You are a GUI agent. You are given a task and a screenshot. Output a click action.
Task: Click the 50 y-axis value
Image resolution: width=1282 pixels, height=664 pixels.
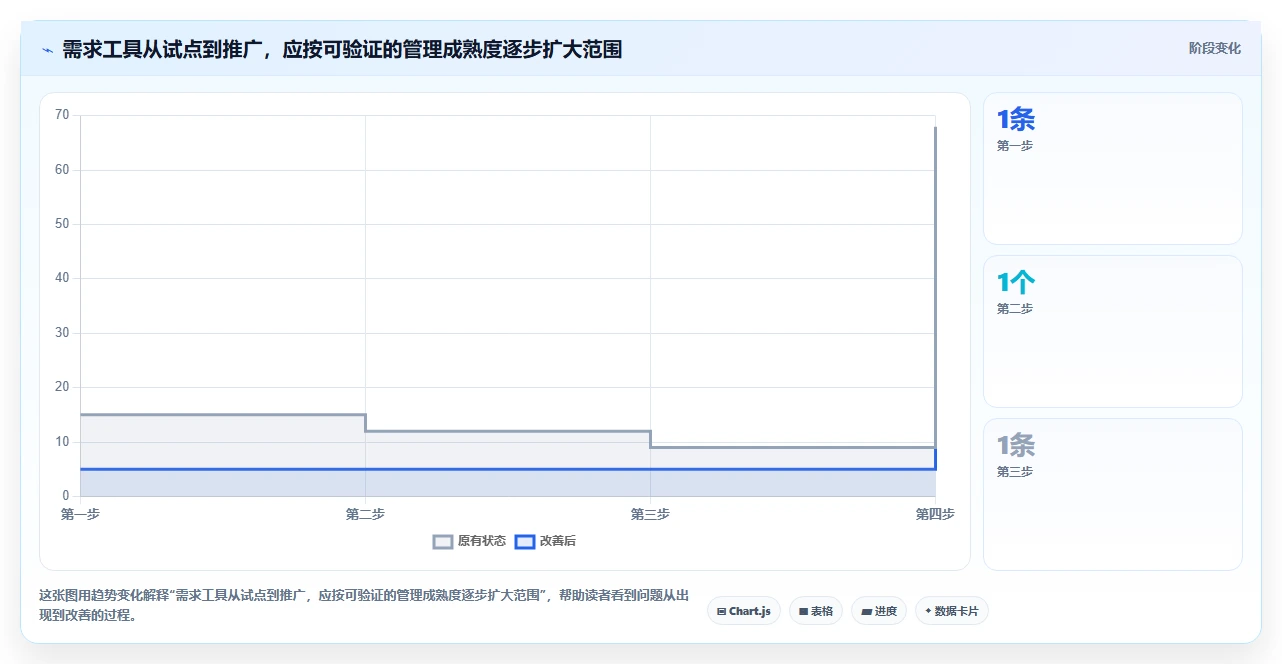[62, 224]
